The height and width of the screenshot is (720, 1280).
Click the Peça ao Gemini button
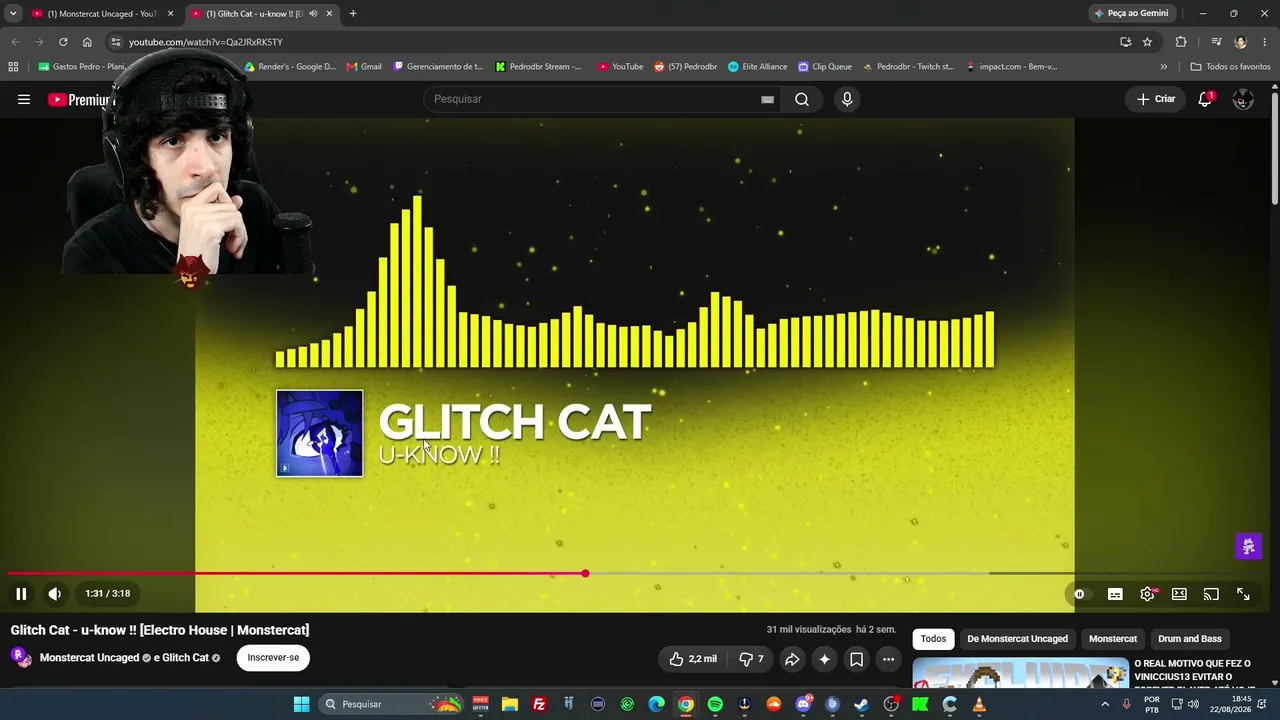click(1132, 14)
